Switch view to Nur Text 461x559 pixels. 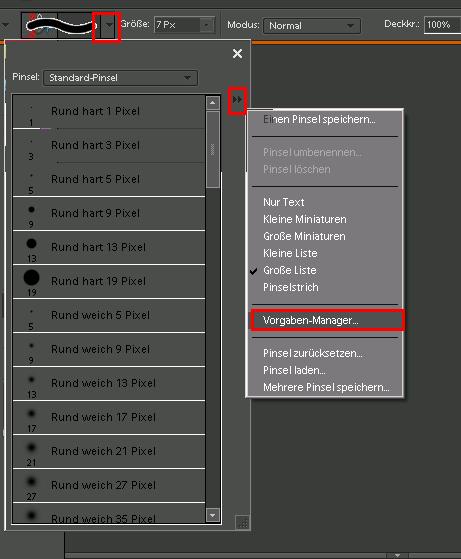pos(284,202)
